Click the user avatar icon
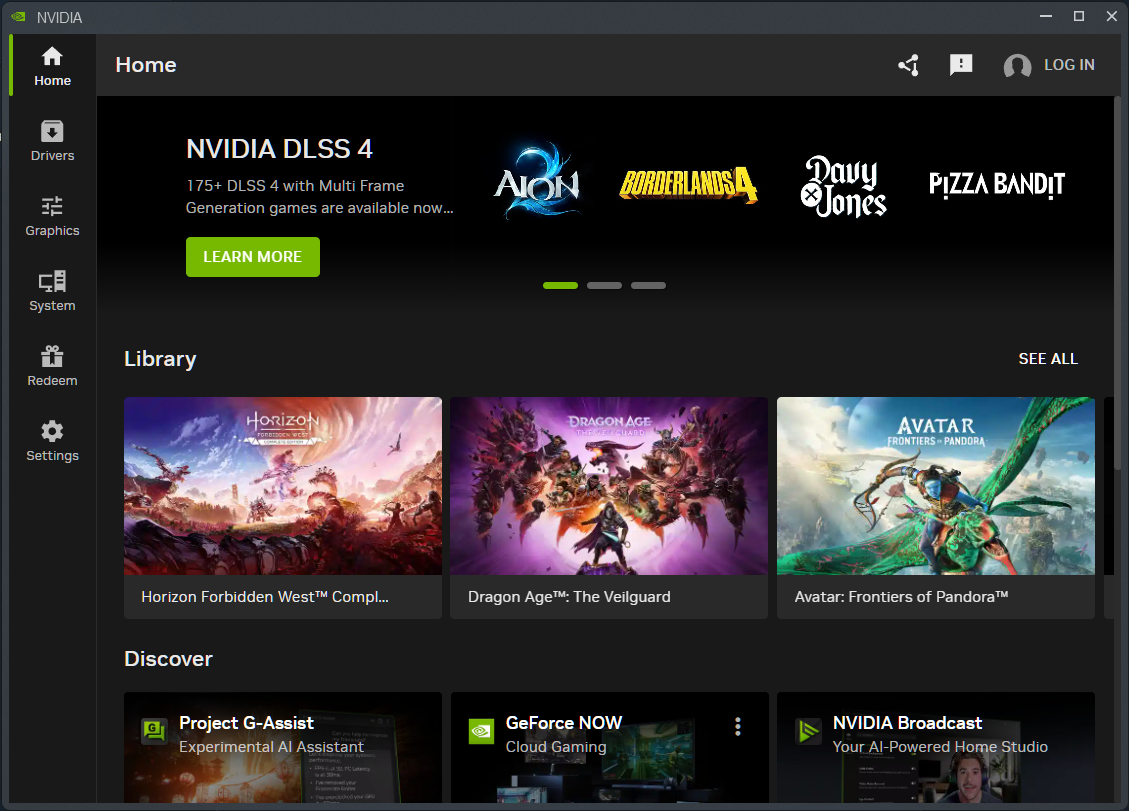 click(1017, 66)
